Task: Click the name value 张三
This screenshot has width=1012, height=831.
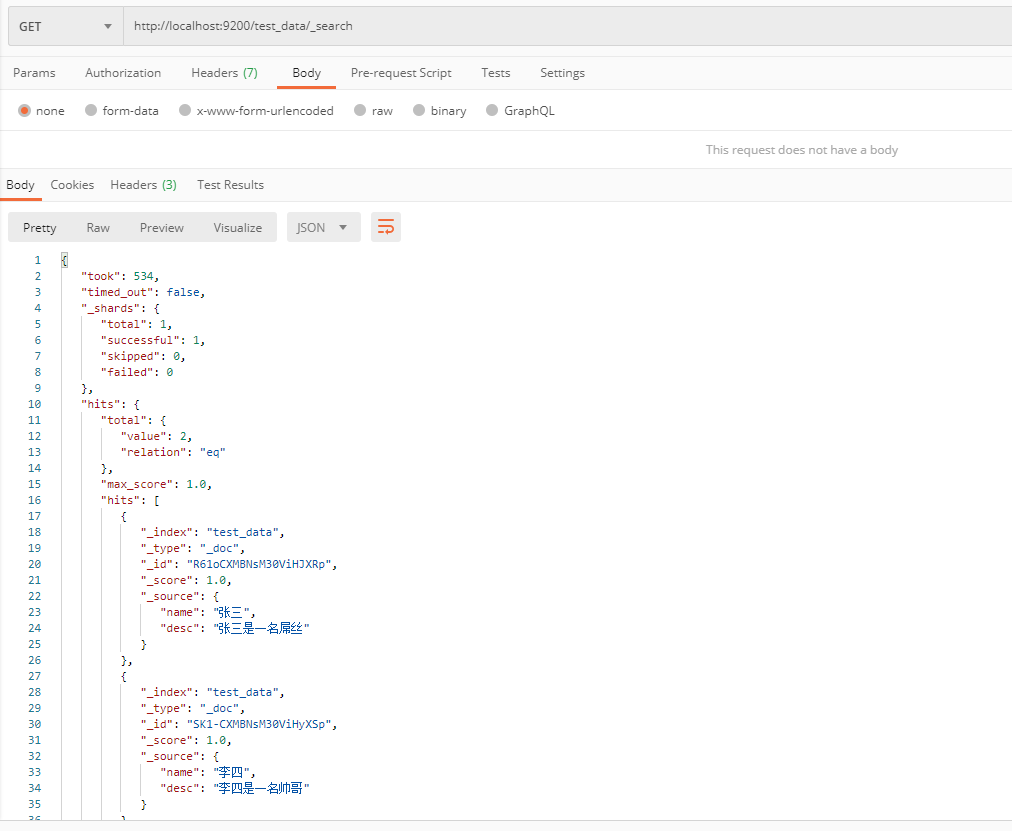Action: [230, 612]
